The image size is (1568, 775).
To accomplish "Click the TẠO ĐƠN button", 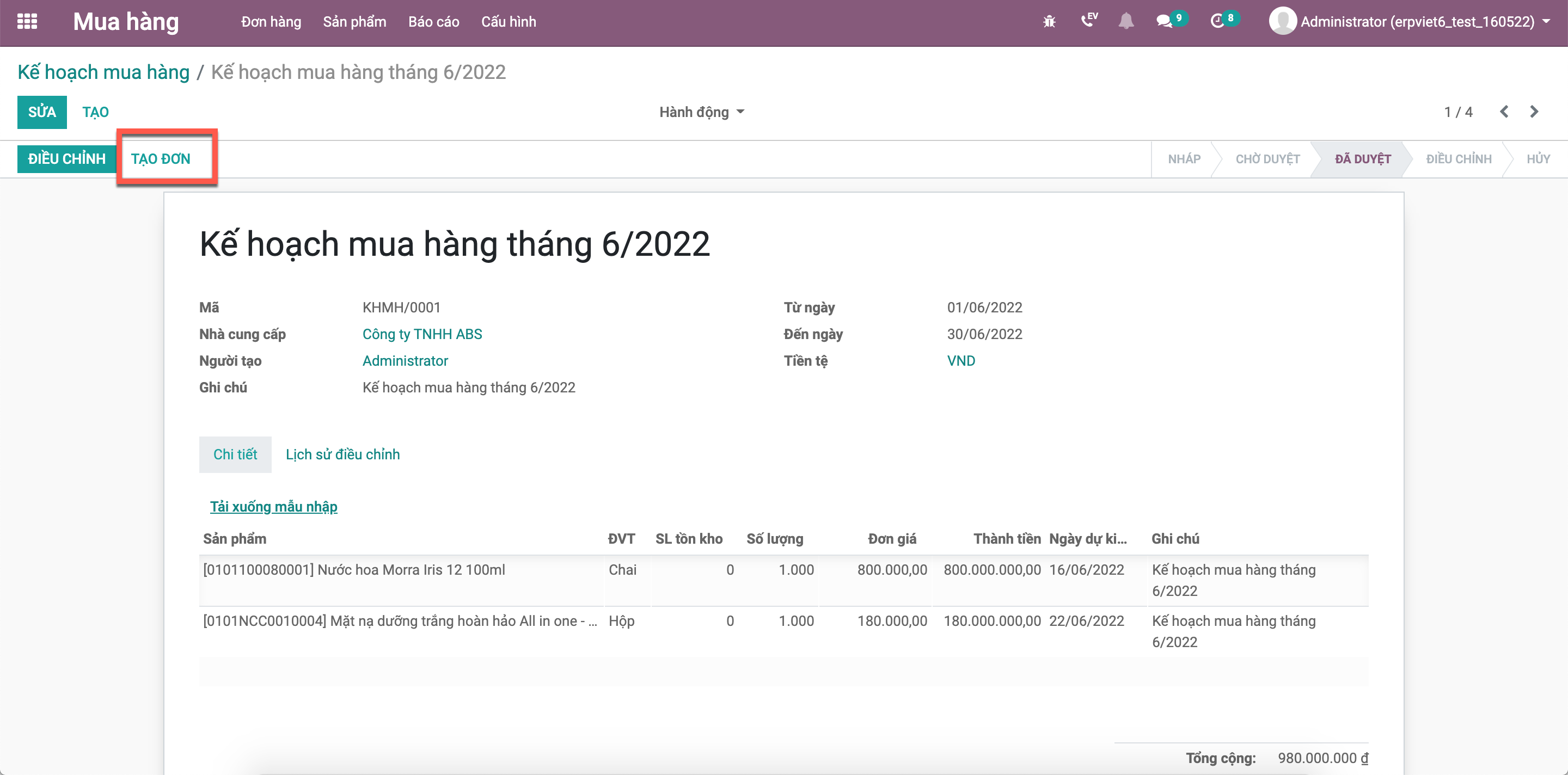I will pos(161,159).
